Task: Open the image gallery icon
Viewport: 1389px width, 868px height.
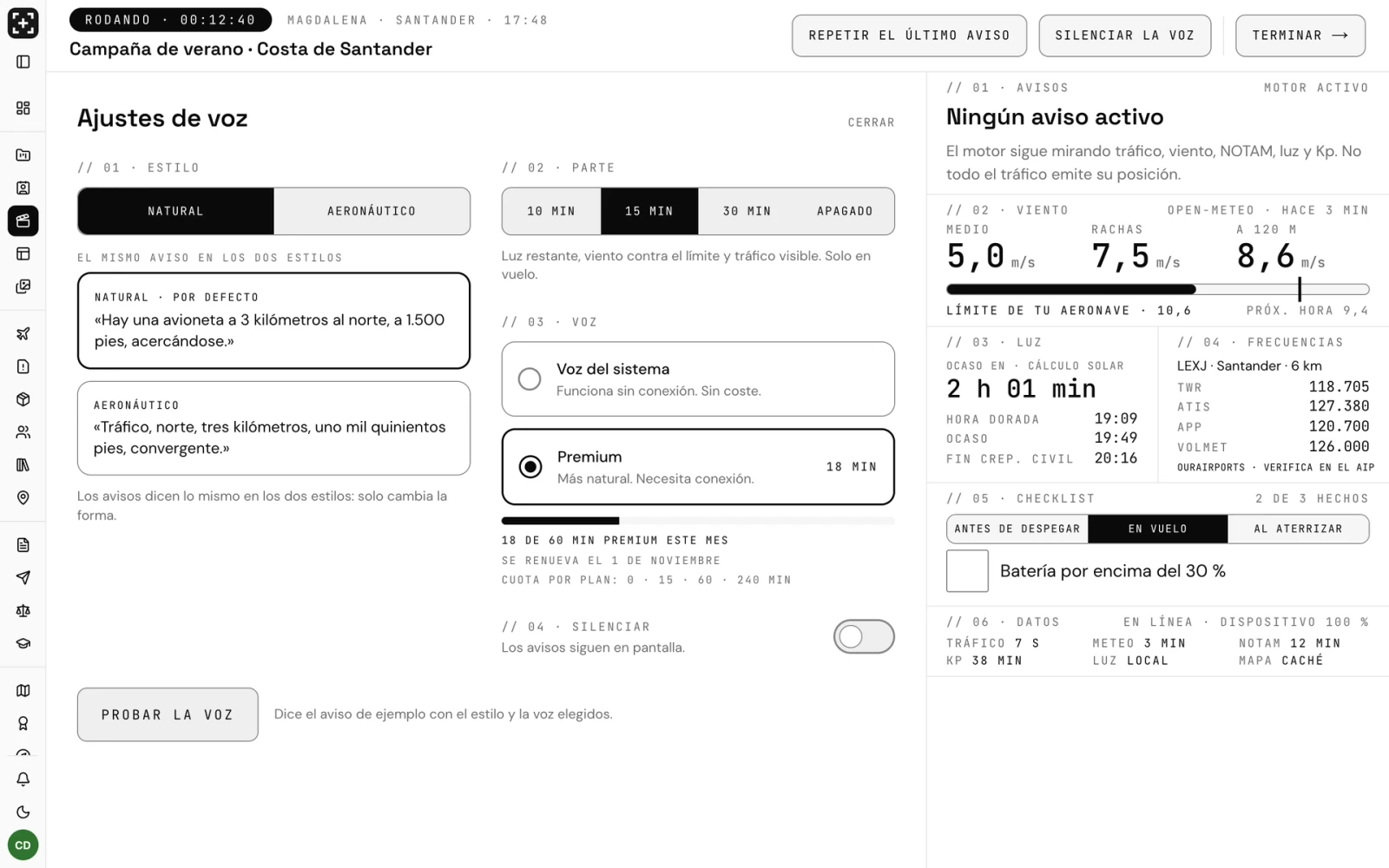Action: (23, 286)
